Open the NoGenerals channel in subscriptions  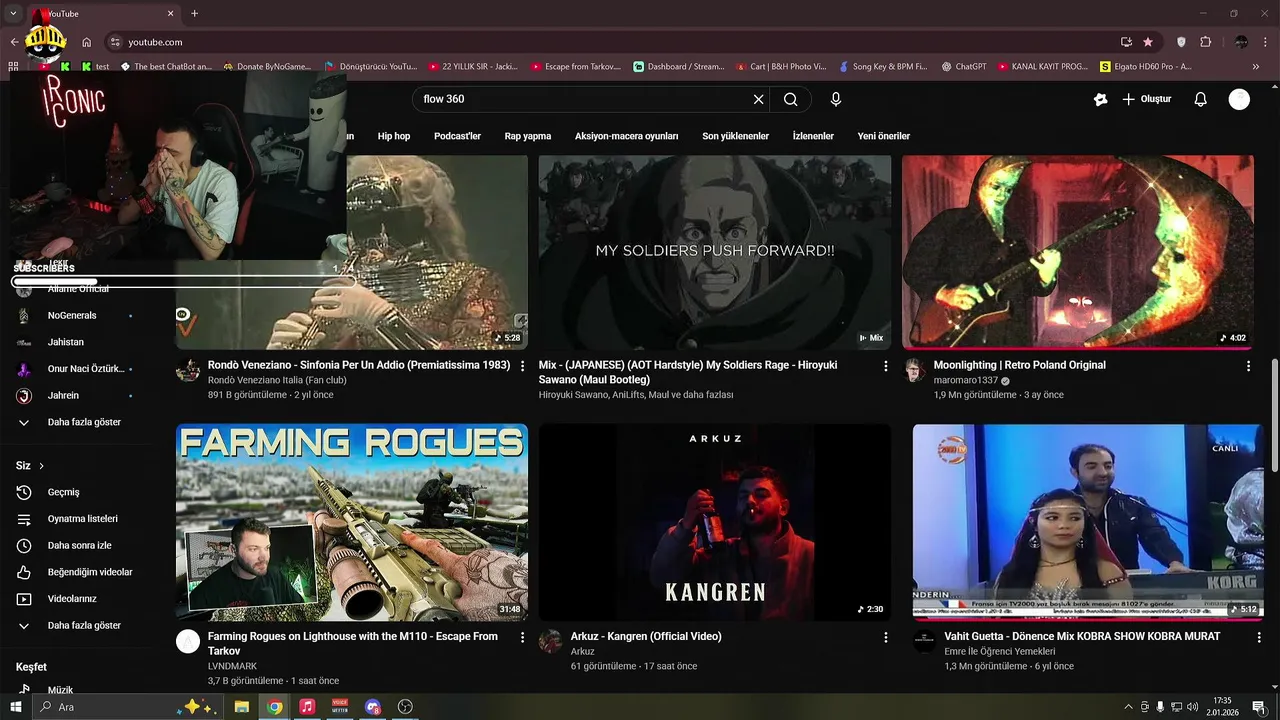(x=72, y=315)
